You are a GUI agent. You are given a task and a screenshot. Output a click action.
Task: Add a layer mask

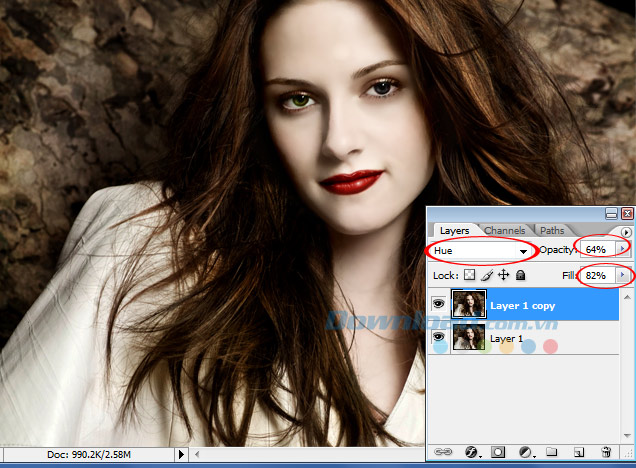pos(498,452)
